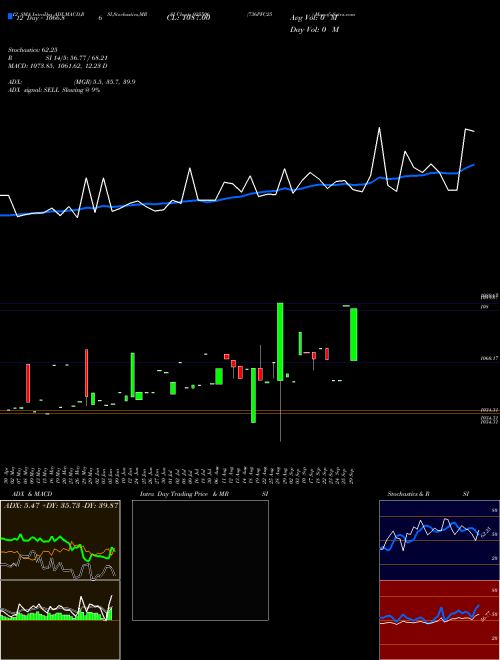
Task: Click the "Day Vol: 0 M" label
Action: coord(314,30)
